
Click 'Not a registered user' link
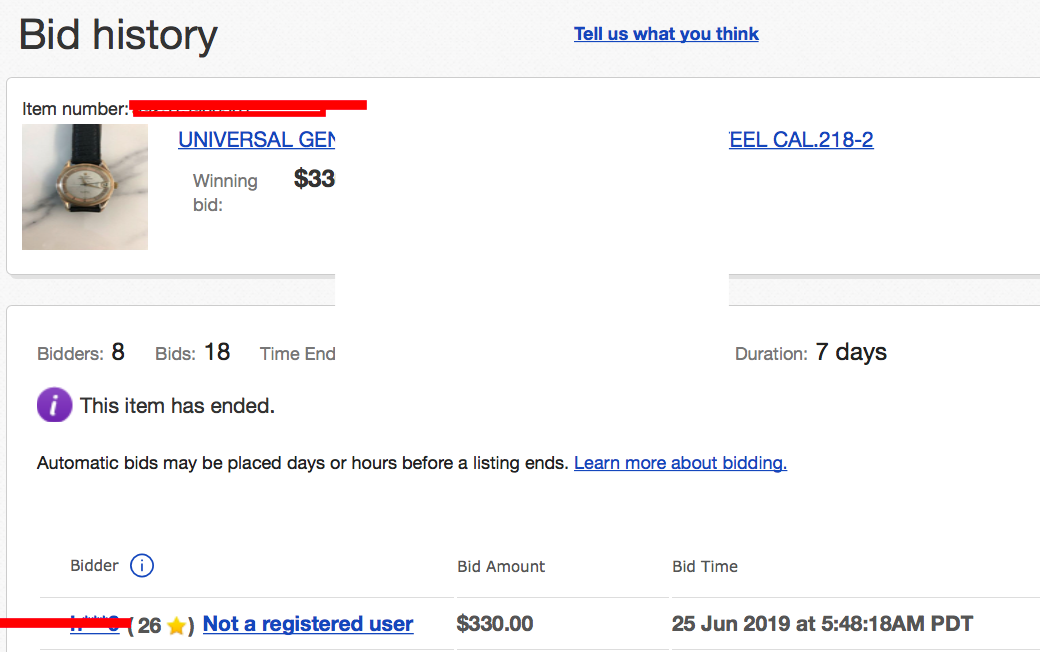308,624
